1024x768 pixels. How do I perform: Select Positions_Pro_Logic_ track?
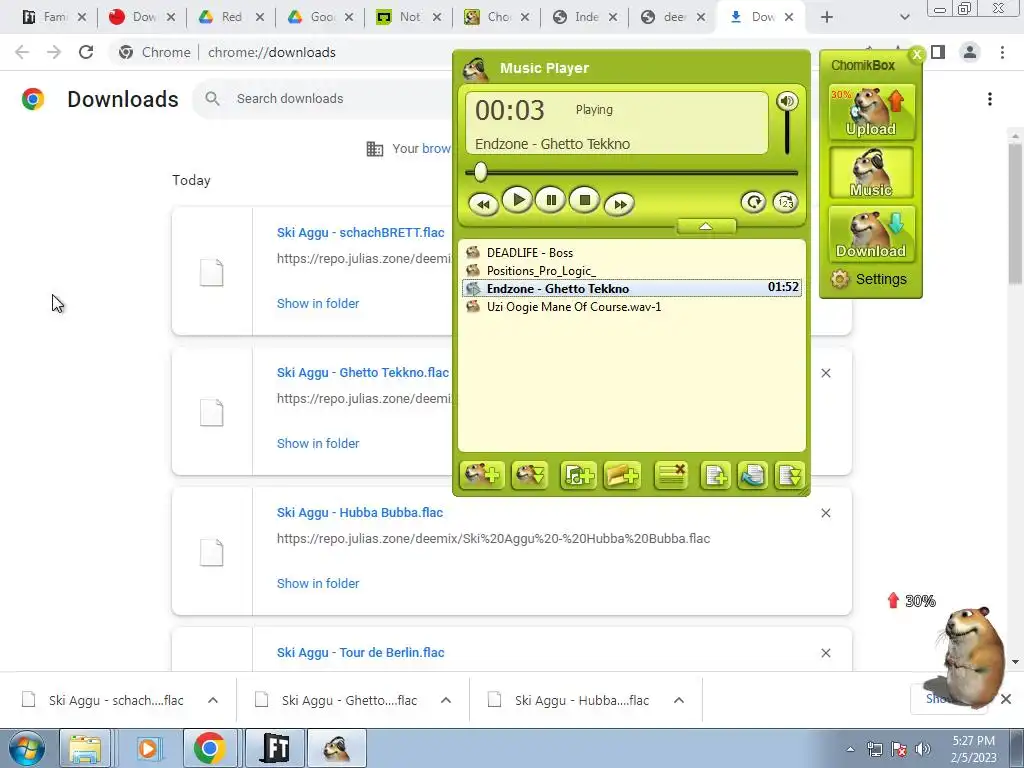pyautogui.click(x=632, y=270)
